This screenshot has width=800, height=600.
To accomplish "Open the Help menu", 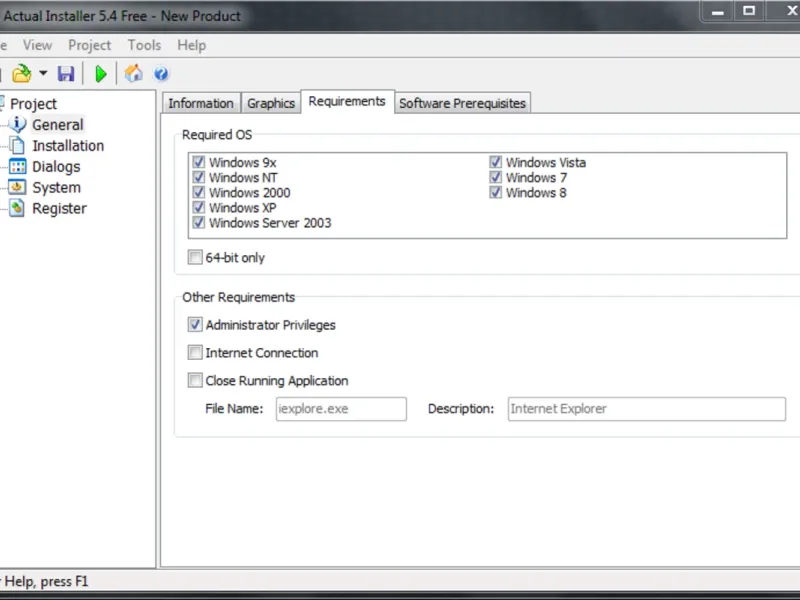I will coord(192,45).
